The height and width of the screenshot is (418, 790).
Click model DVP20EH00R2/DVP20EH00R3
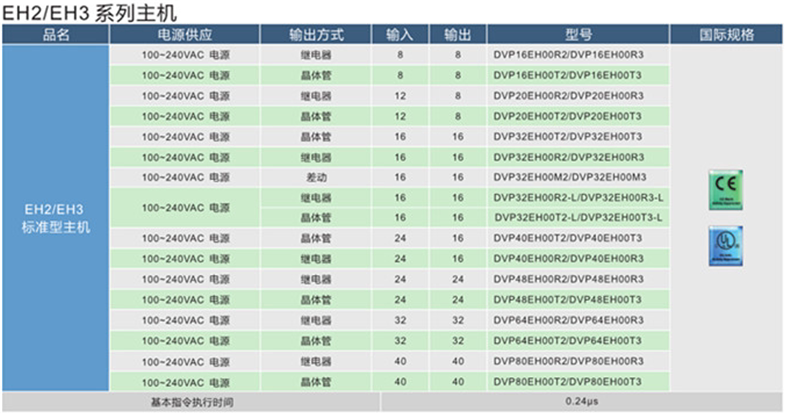568,96
